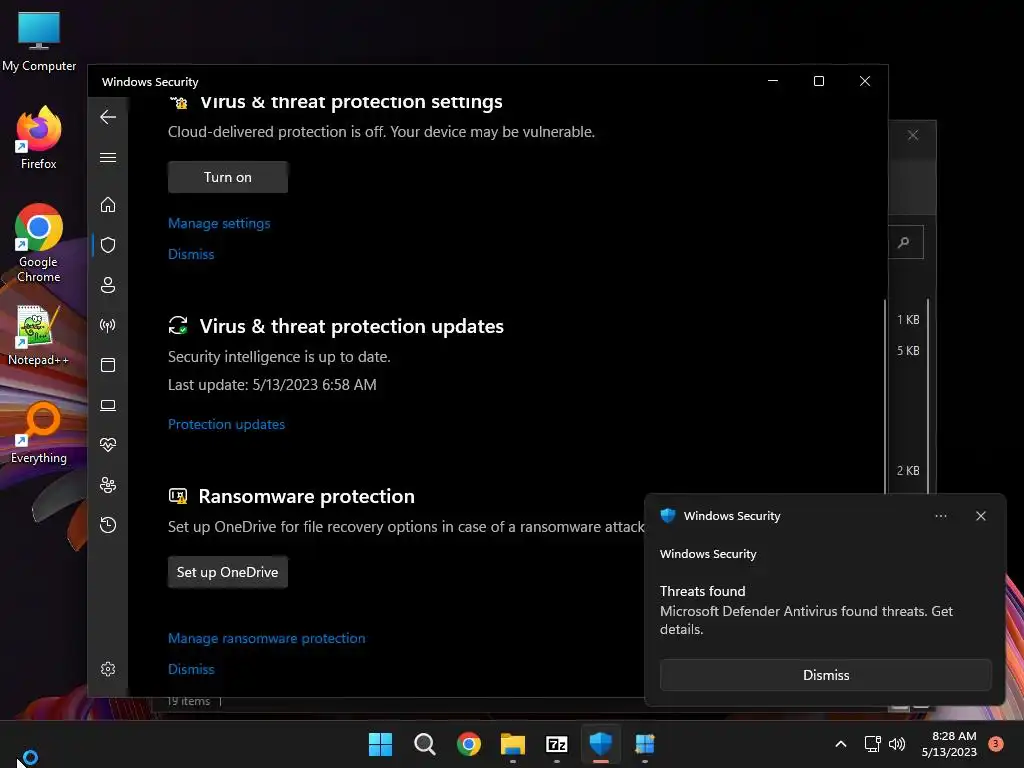Click search icon in the background window

[x=904, y=242]
